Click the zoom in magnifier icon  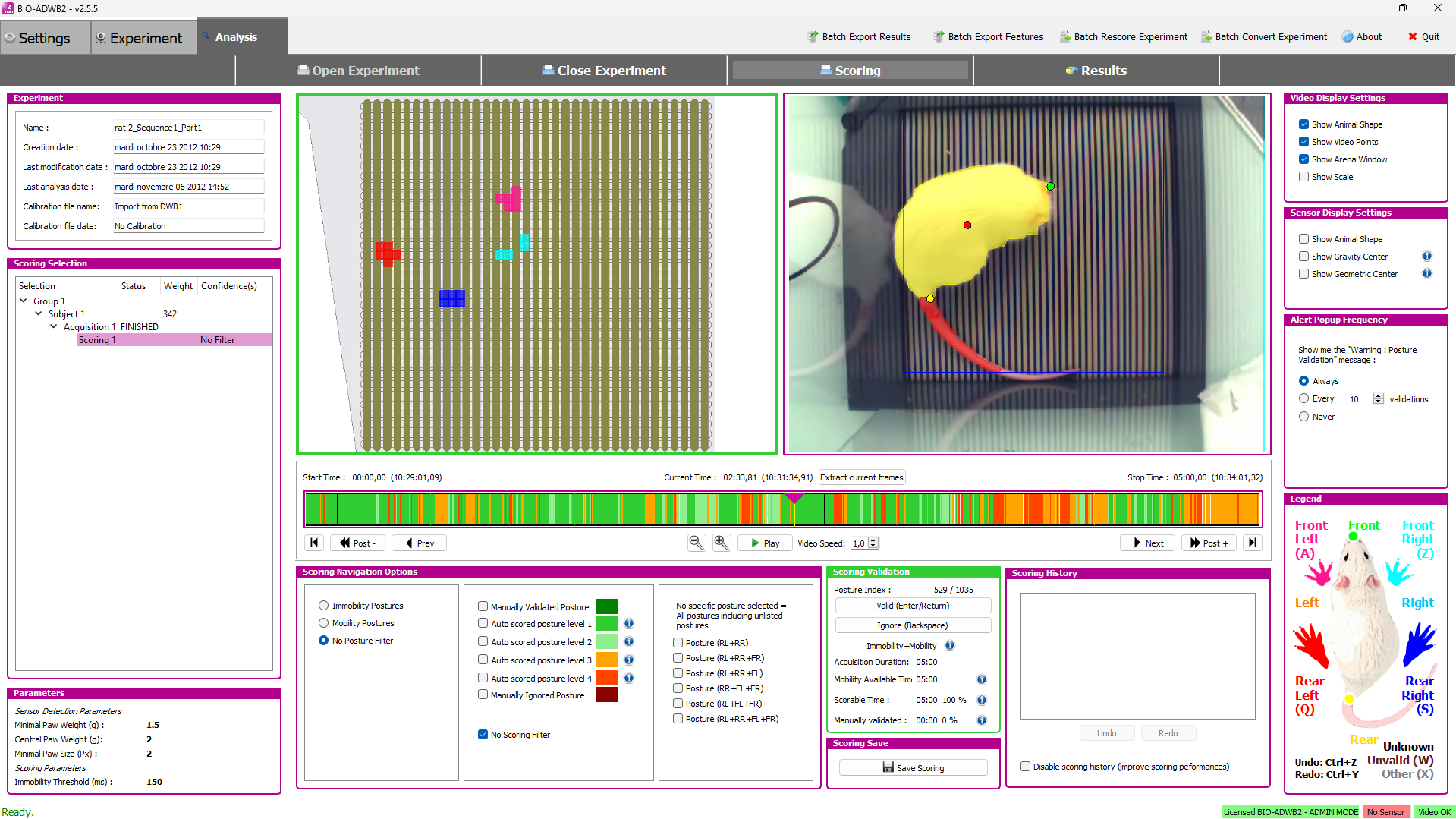click(x=722, y=543)
